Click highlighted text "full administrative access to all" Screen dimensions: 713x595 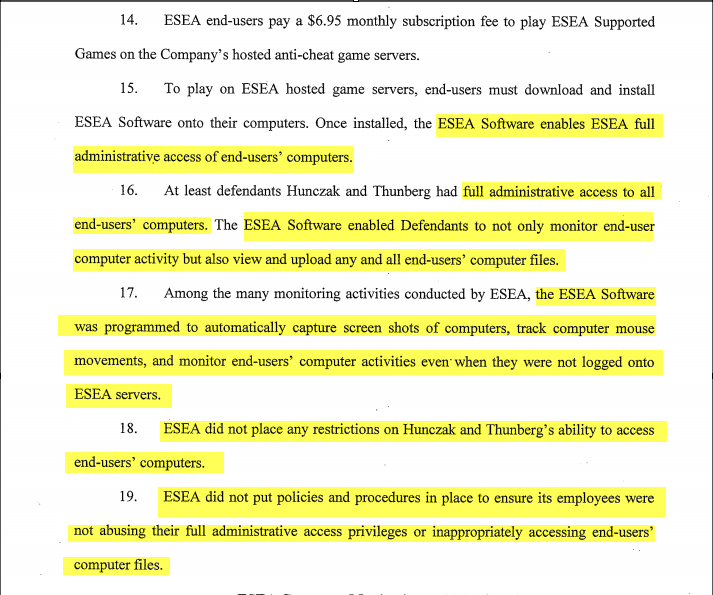pyautogui.click(x=559, y=192)
